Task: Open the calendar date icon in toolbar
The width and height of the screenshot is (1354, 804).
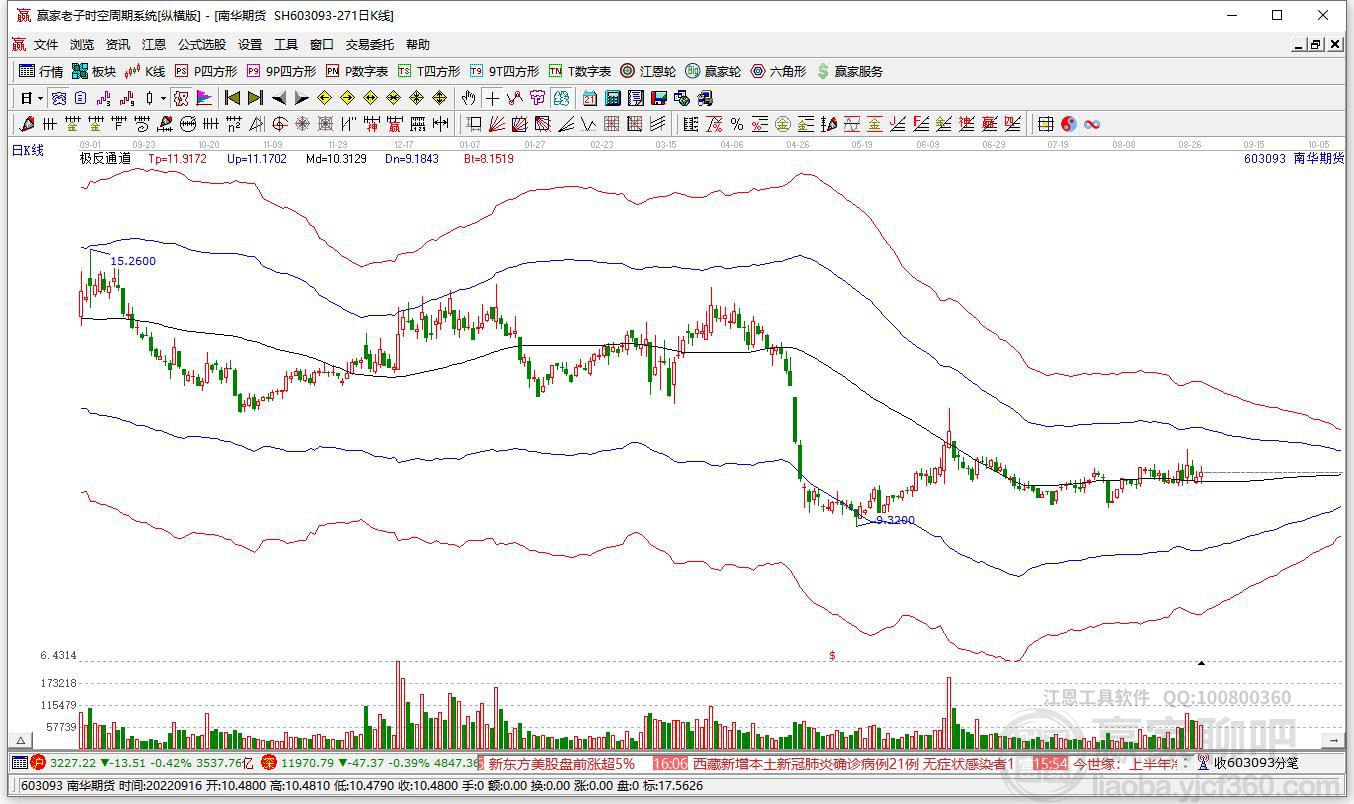Action: tap(590, 98)
